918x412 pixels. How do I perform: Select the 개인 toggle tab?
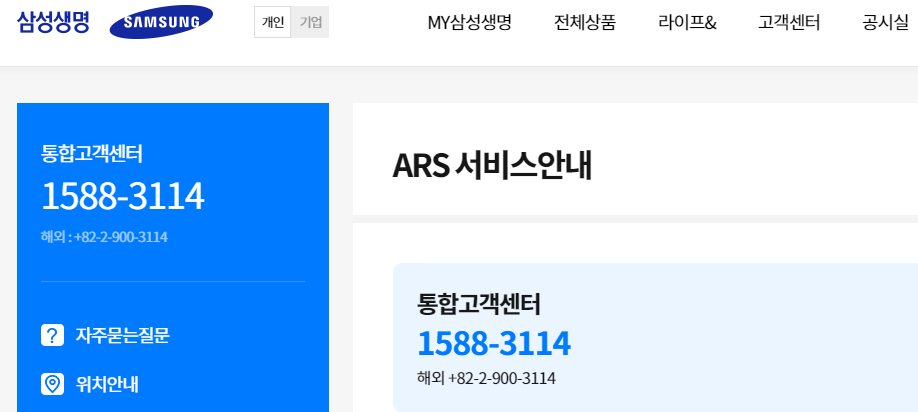pyautogui.click(x=273, y=22)
